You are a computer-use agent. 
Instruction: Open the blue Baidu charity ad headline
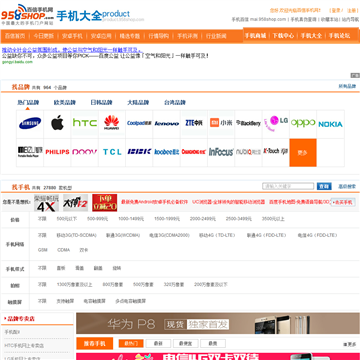pyautogui.click(x=72, y=50)
